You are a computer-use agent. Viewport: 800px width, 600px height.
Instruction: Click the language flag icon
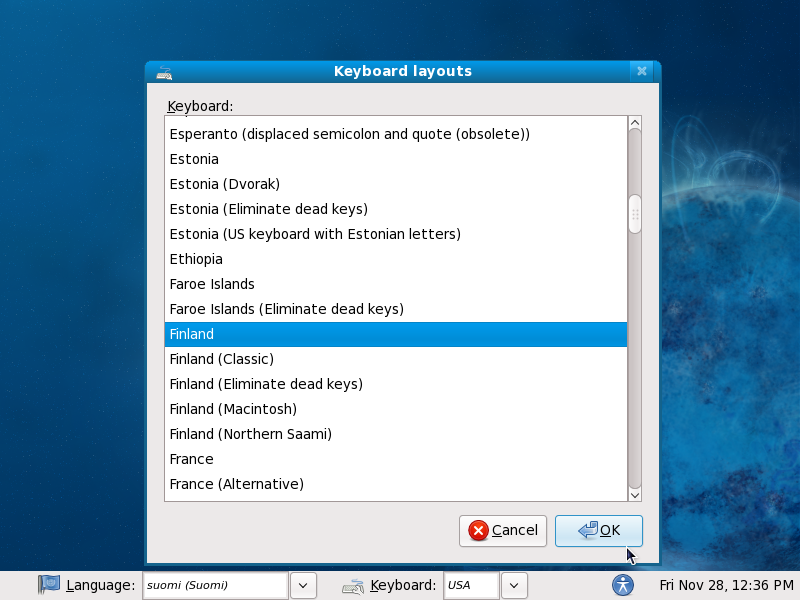(x=49, y=585)
